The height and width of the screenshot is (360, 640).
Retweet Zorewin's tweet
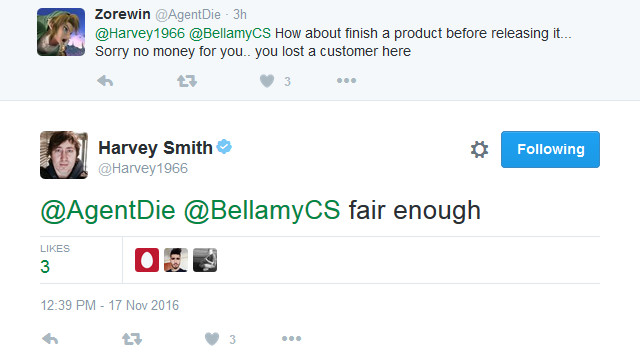(x=187, y=81)
